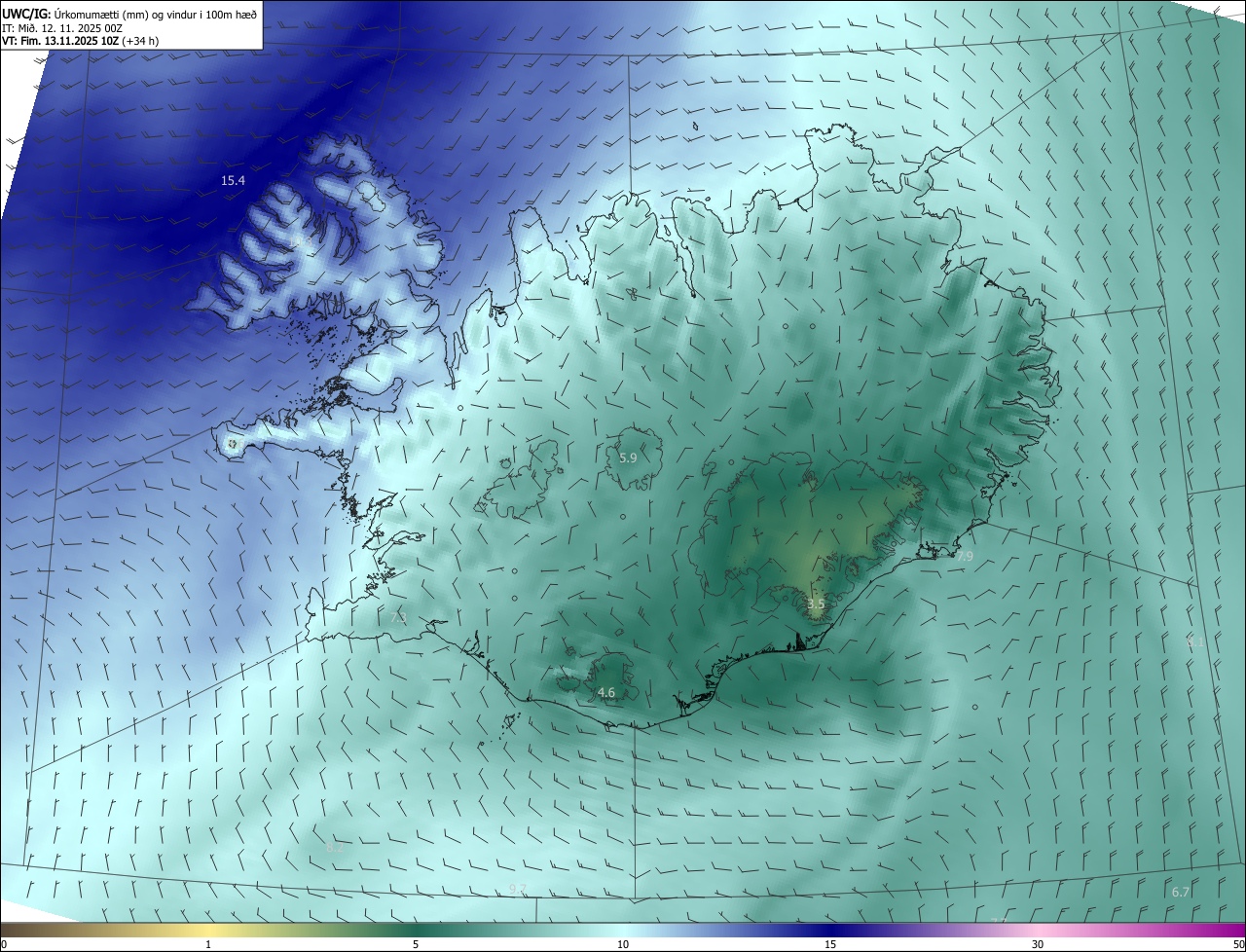Click the 4.6 value on Mýrdalsjökull
This screenshot has width=1246, height=952.
[606, 693]
